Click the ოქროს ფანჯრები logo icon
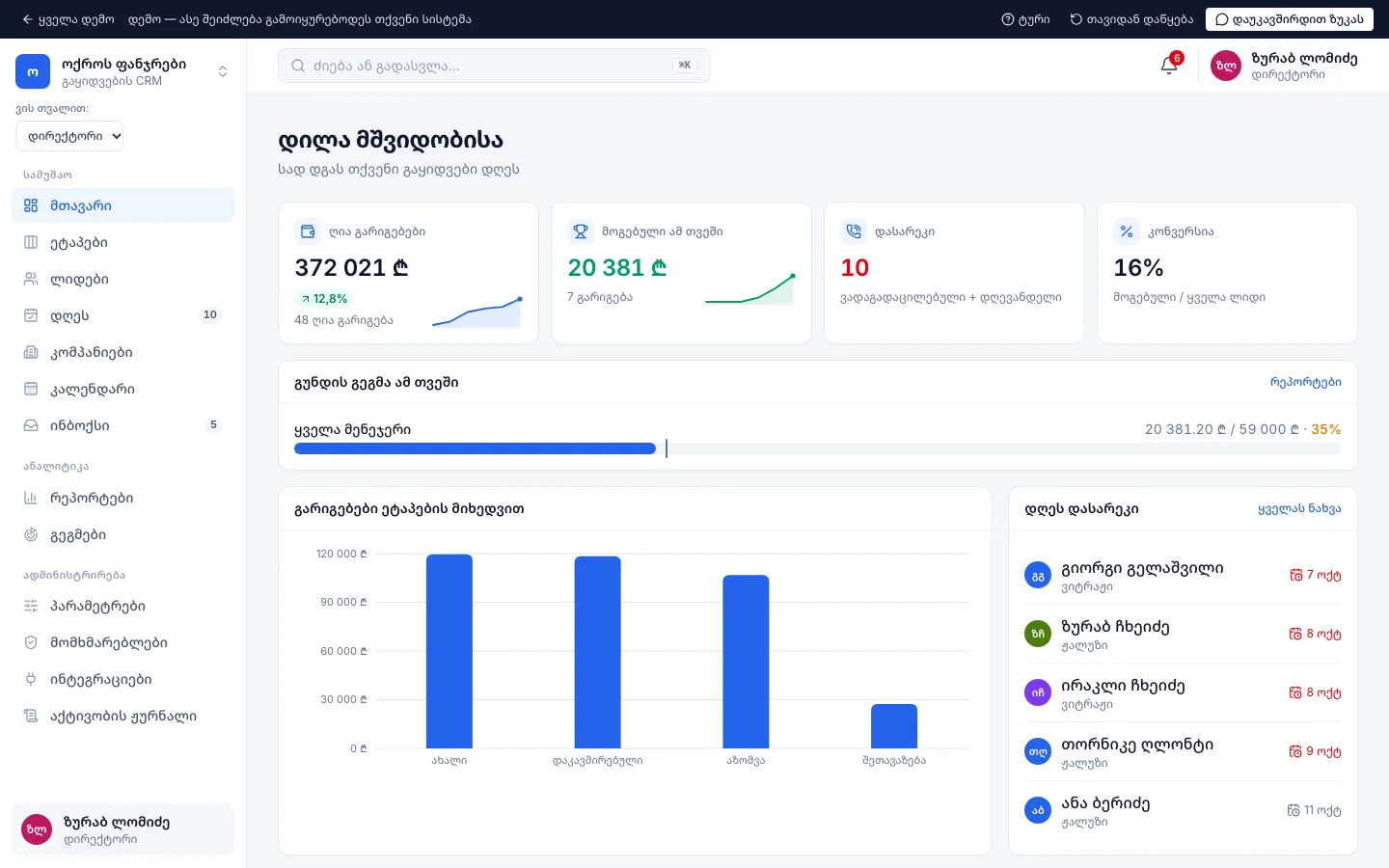 [33, 71]
